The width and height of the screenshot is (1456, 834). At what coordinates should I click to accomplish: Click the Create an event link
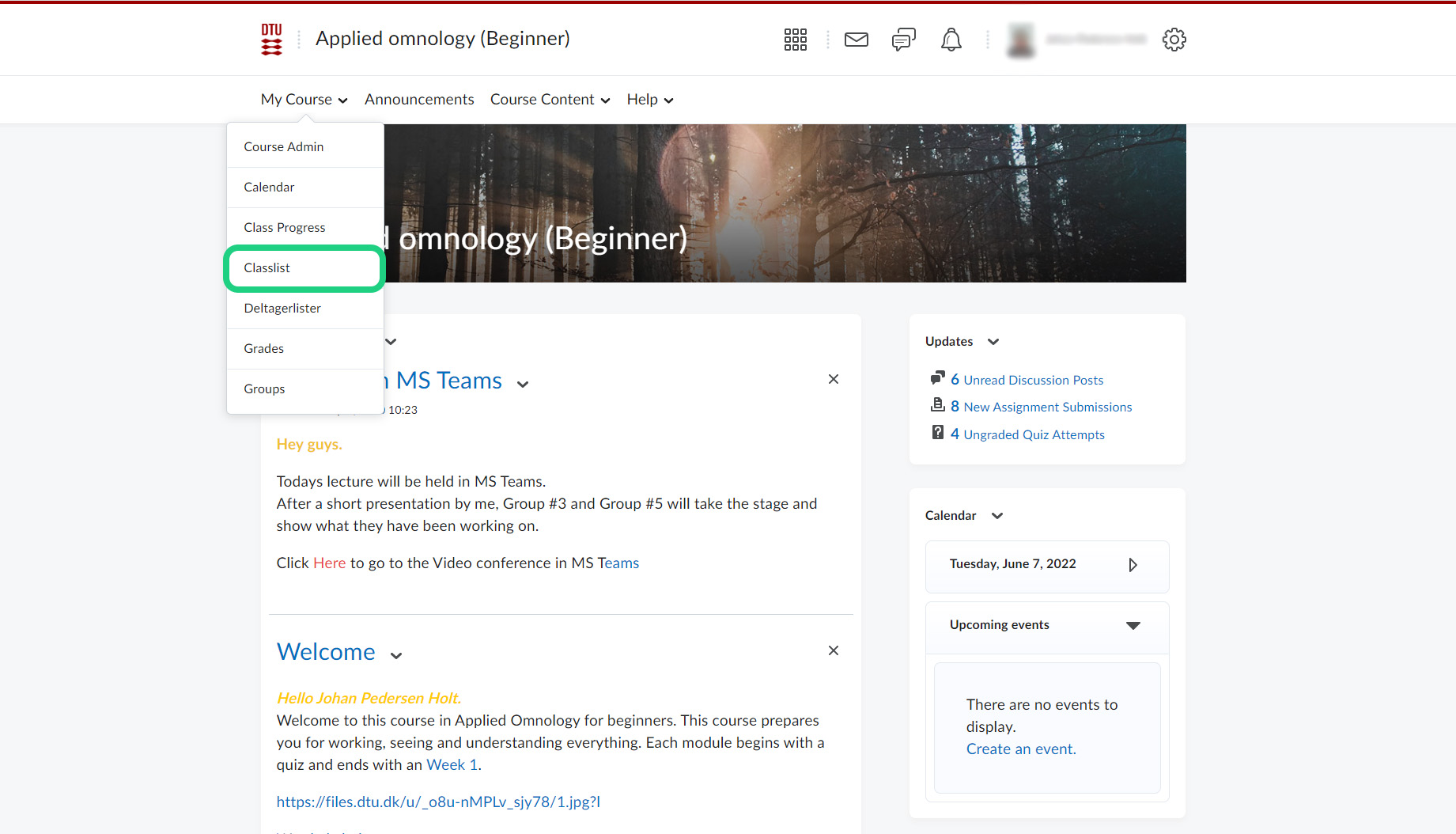1020,749
